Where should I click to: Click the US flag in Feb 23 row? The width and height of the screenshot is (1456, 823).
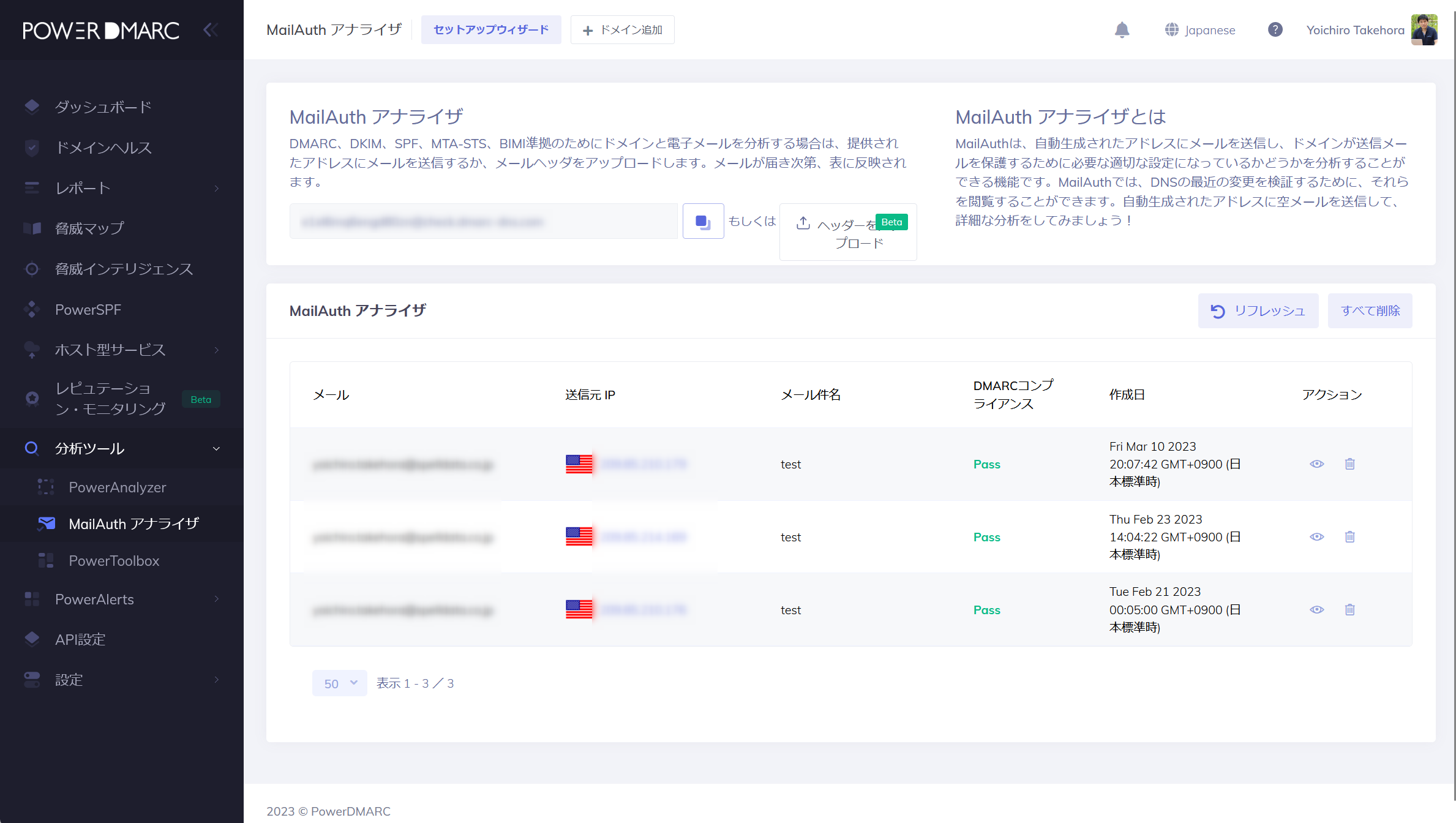579,537
